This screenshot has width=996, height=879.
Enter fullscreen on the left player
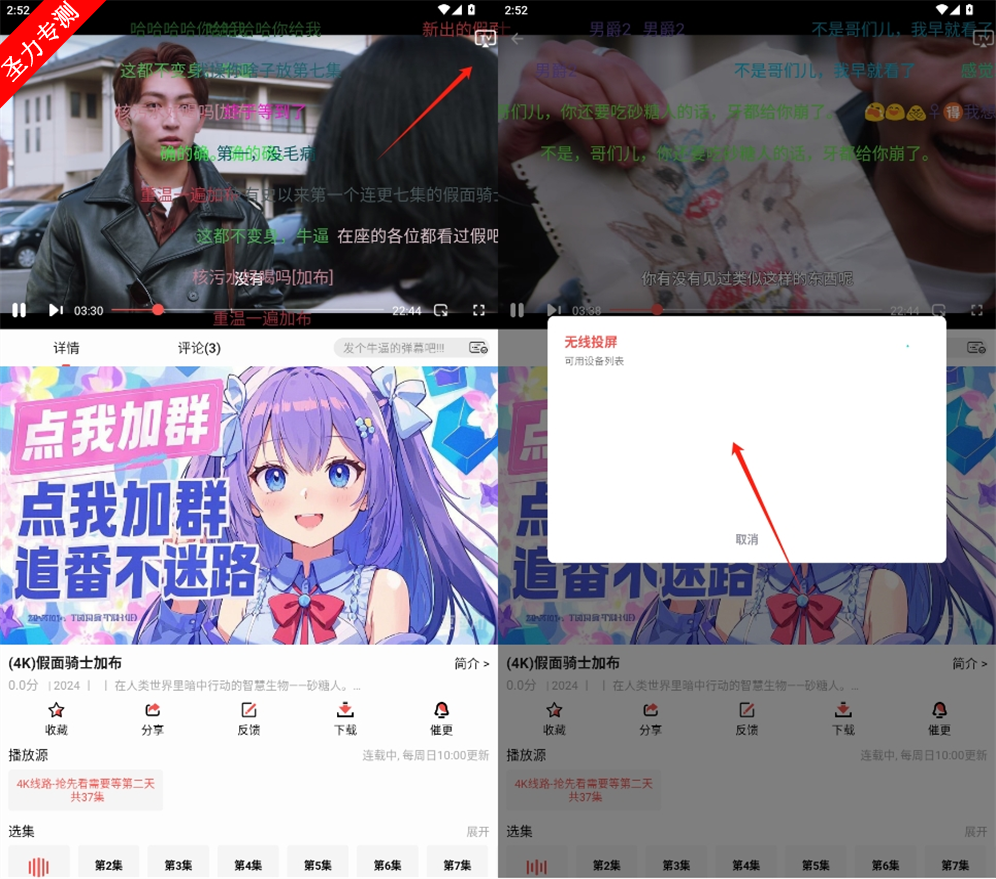pyautogui.click(x=479, y=310)
